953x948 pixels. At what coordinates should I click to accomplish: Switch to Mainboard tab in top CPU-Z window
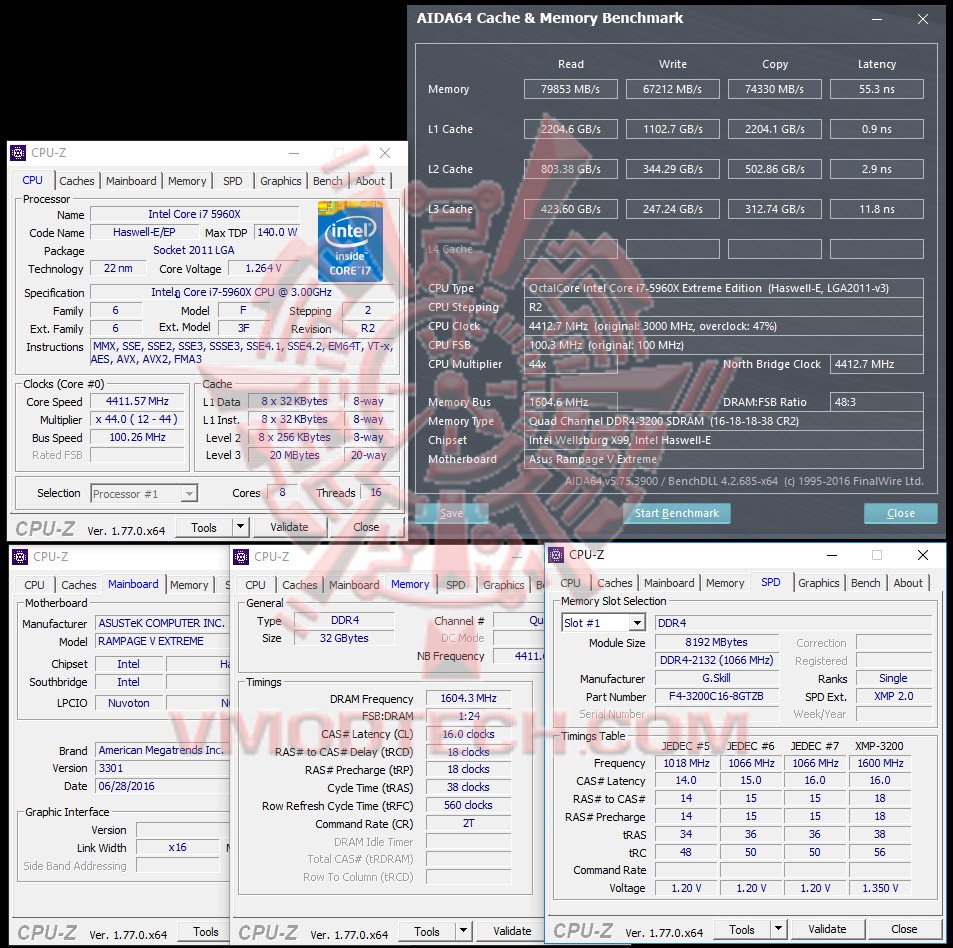pos(131,181)
